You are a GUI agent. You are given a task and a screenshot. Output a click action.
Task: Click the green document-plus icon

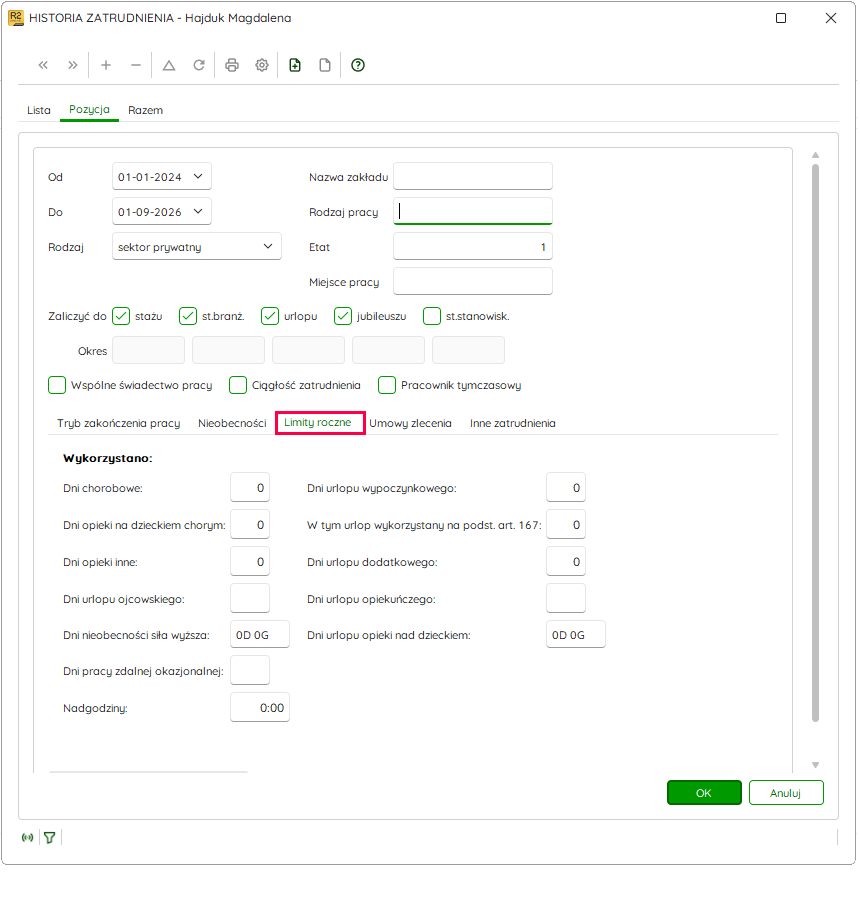coord(295,65)
